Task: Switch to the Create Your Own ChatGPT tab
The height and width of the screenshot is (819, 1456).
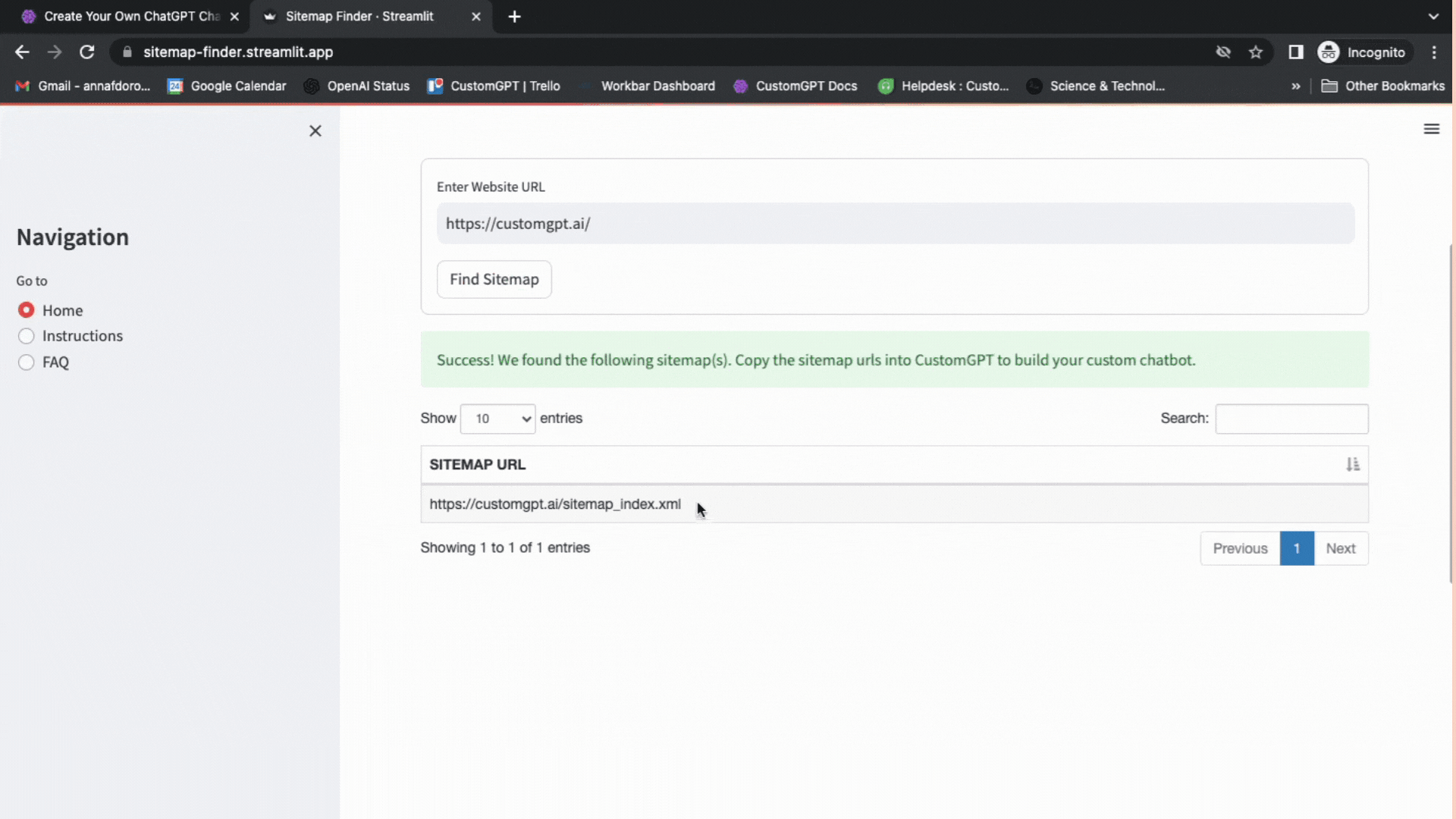Action: coord(130,17)
